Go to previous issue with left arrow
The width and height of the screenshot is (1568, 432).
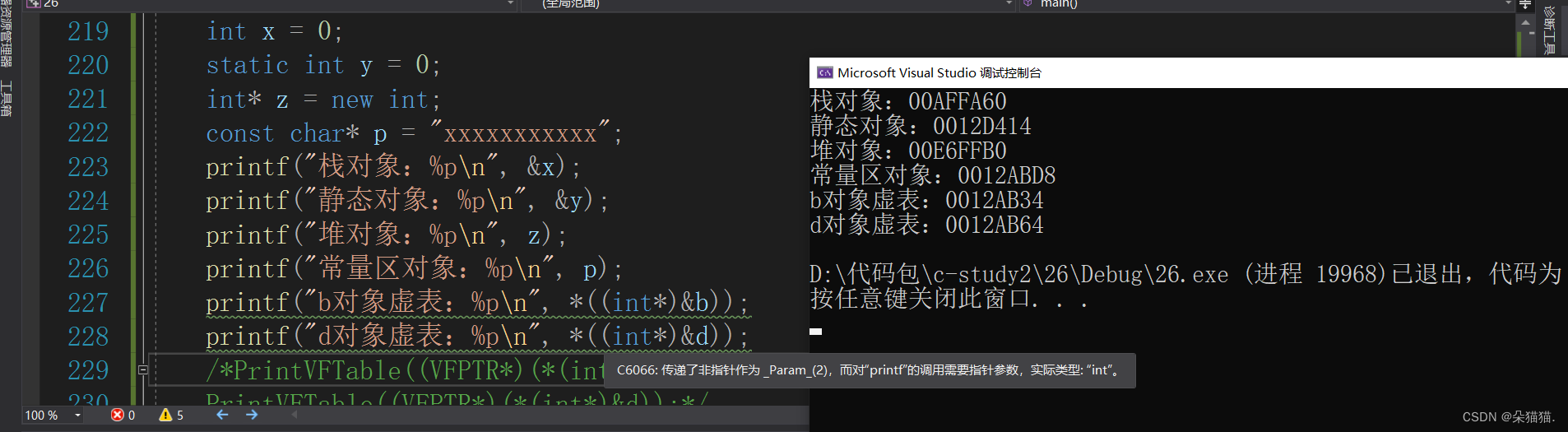click(222, 415)
